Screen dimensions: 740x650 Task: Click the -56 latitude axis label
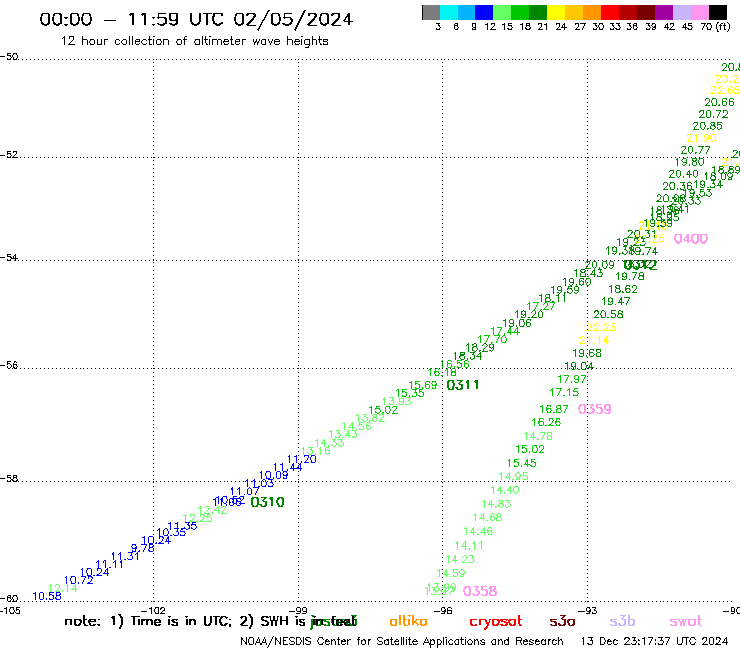point(9,365)
